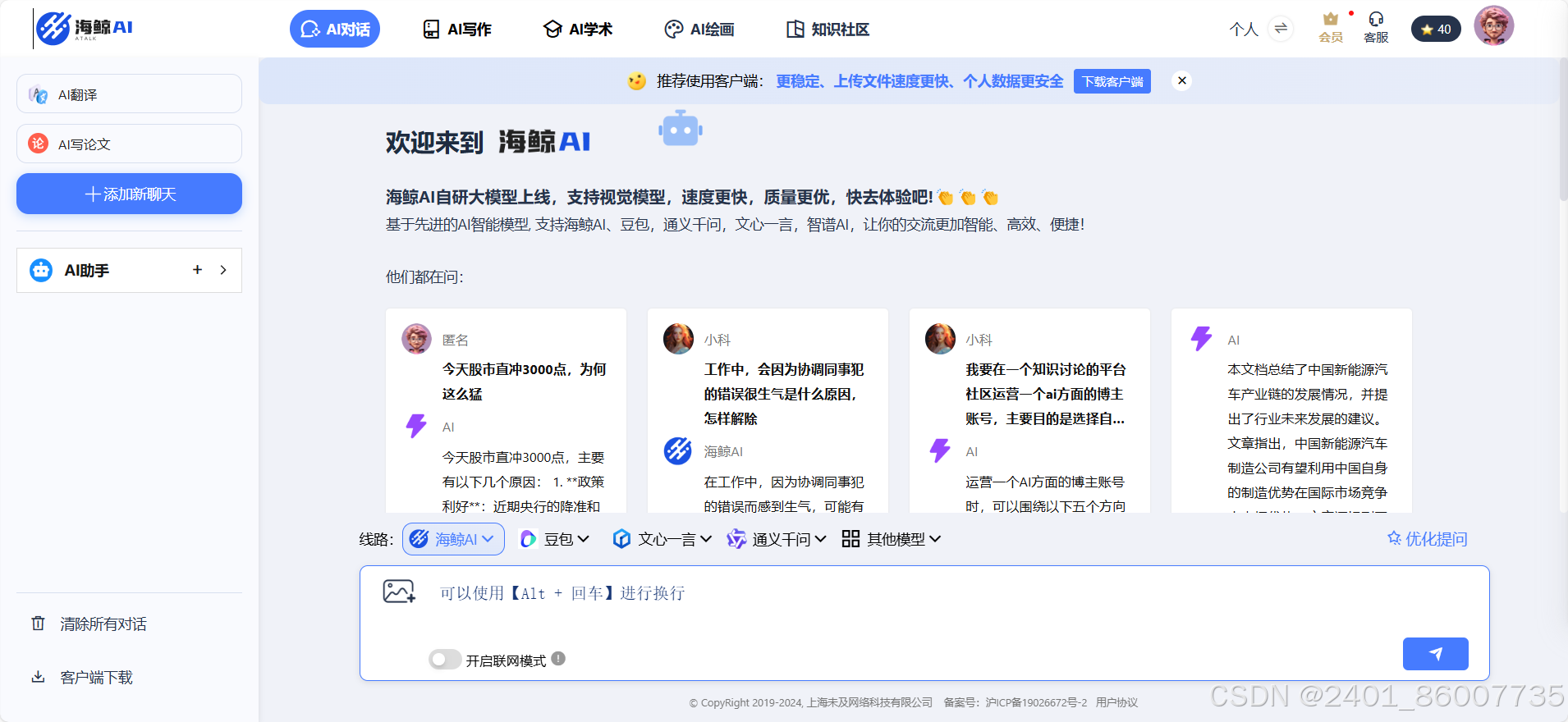
Task: Click the 联网模式 info icon
Action: [558, 658]
